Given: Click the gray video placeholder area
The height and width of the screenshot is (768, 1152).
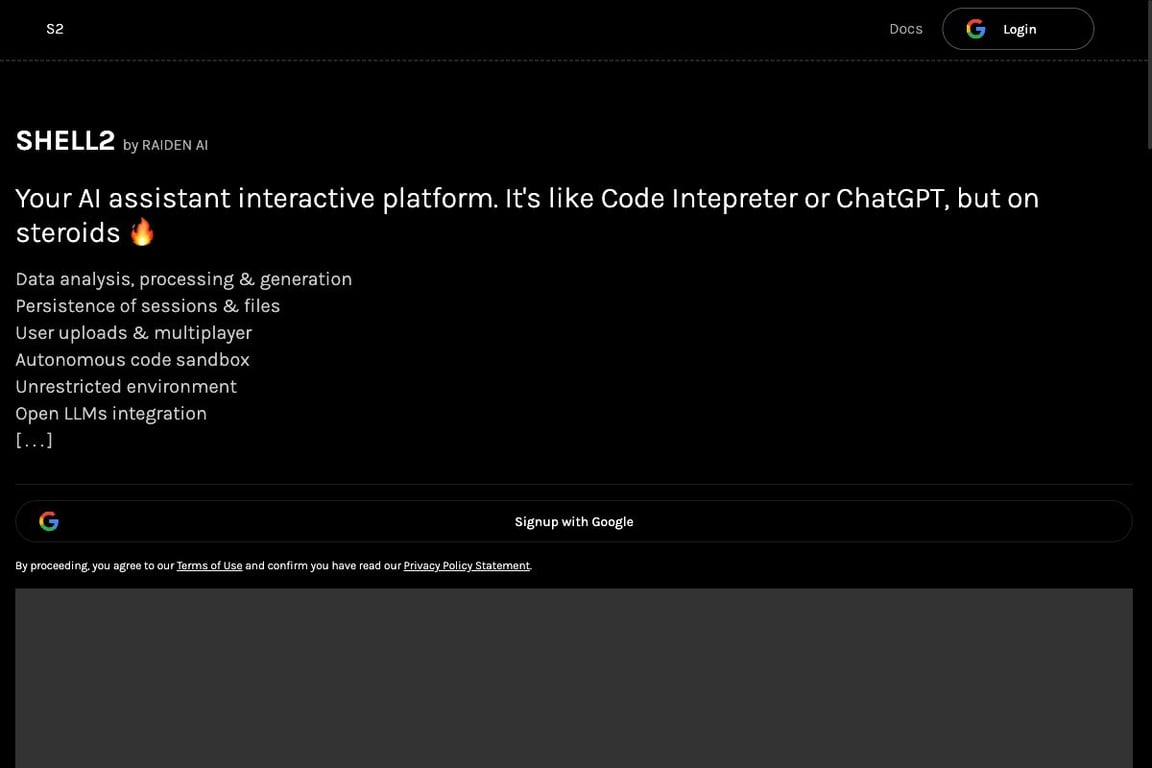Looking at the screenshot, I should 574,678.
